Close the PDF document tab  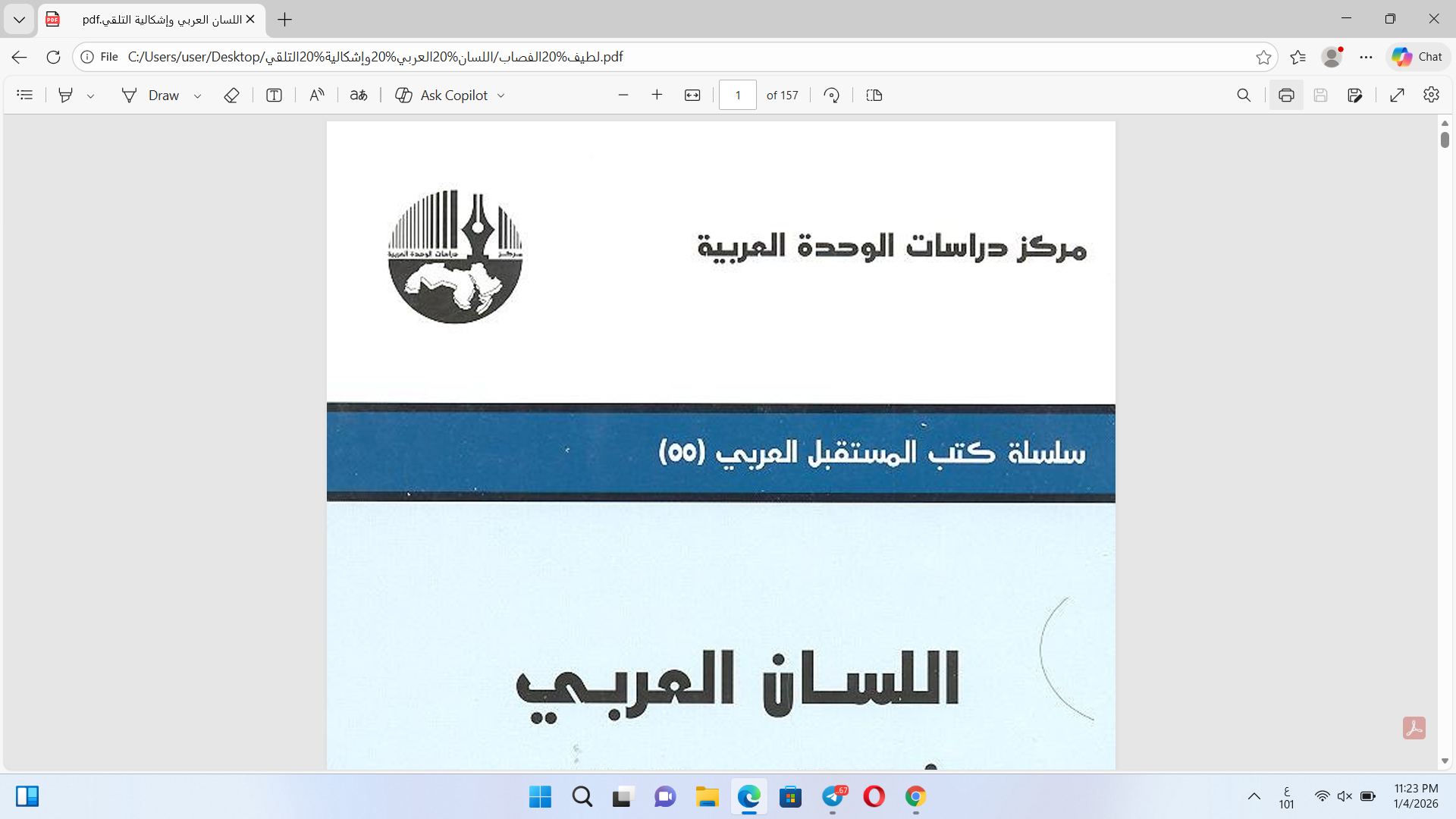250,19
